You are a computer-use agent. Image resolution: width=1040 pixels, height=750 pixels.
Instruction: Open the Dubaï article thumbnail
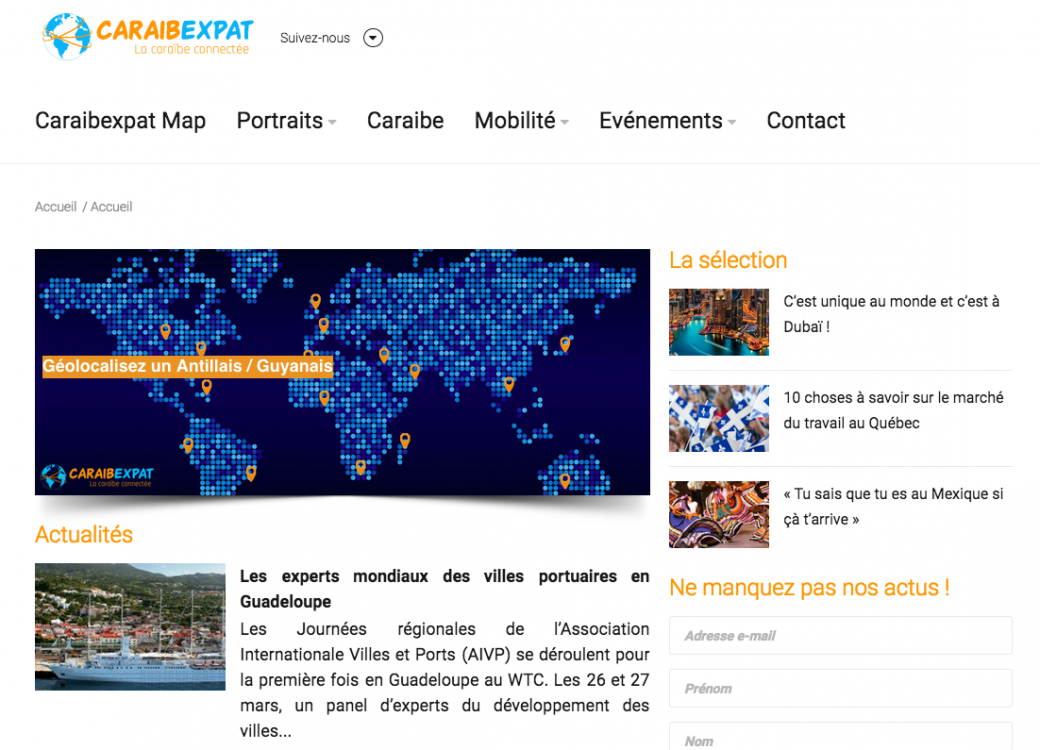[718, 322]
